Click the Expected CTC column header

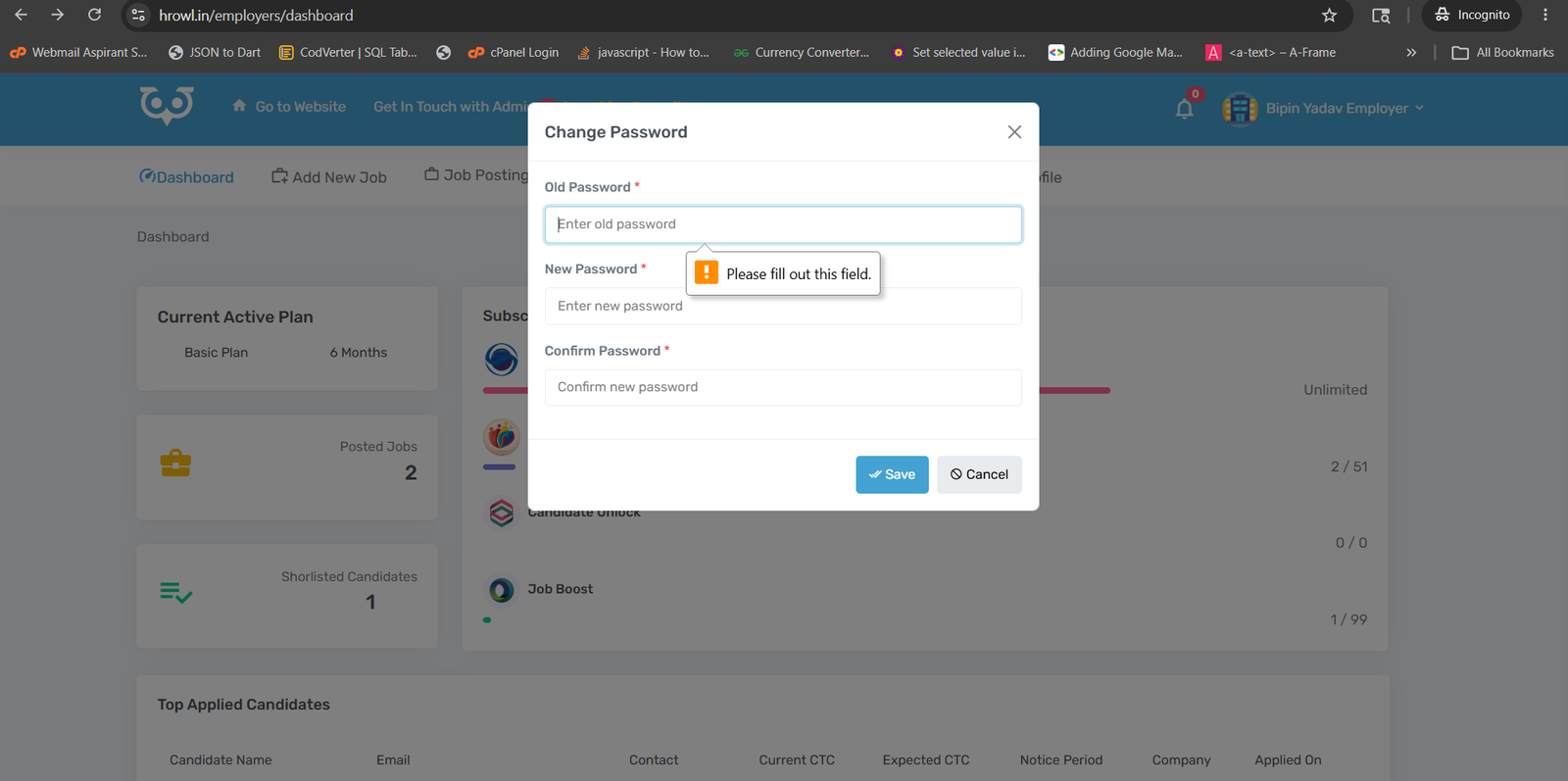(926, 760)
